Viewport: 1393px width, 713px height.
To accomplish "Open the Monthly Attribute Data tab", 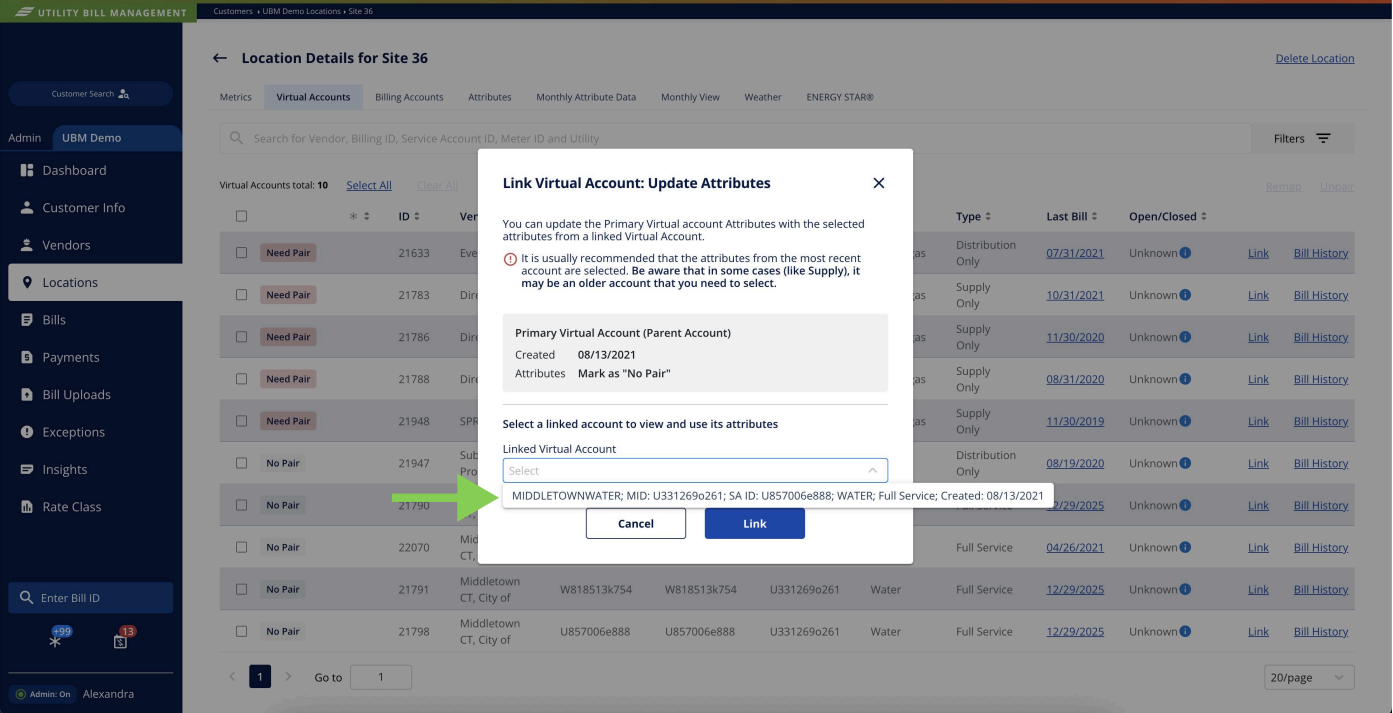I will pyautogui.click(x=586, y=97).
